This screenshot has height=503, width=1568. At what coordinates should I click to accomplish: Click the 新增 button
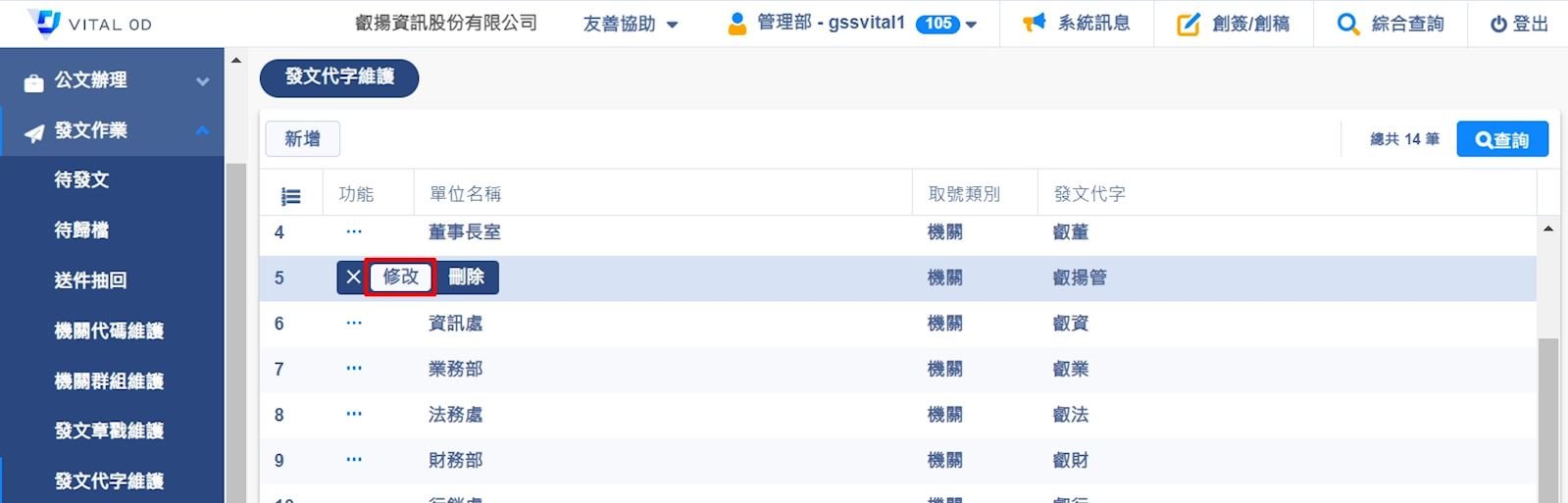pos(302,139)
